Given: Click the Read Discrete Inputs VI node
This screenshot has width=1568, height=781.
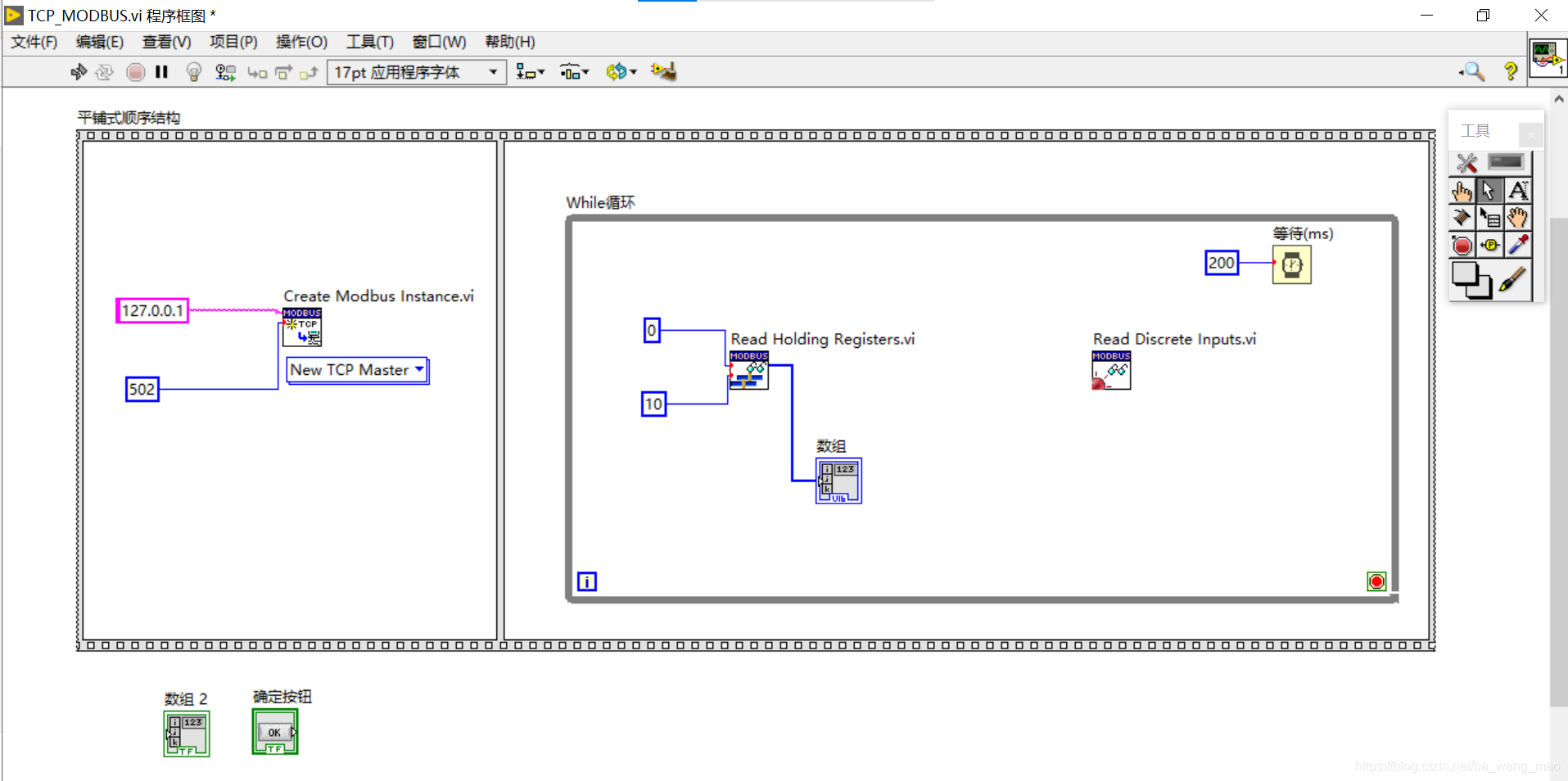Looking at the screenshot, I should click(1111, 371).
